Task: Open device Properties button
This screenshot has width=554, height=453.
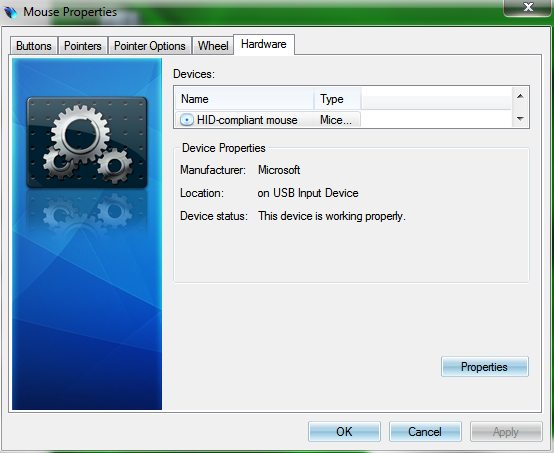Action: click(x=485, y=367)
